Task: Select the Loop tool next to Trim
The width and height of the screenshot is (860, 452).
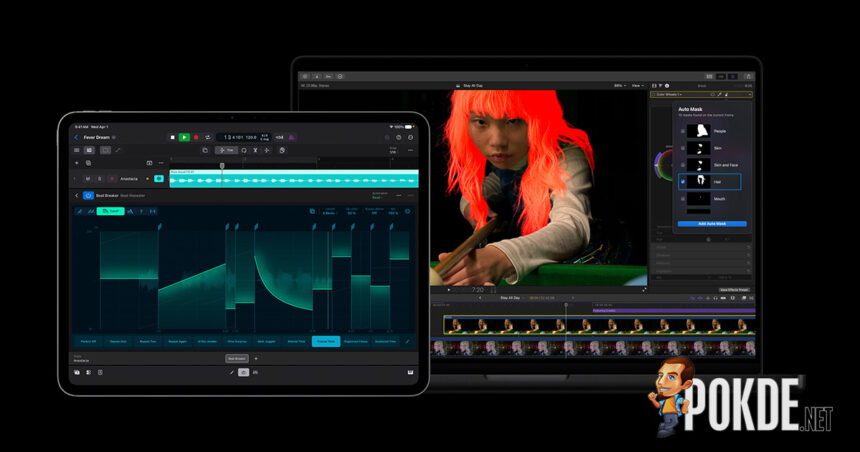Action: click(x=244, y=150)
